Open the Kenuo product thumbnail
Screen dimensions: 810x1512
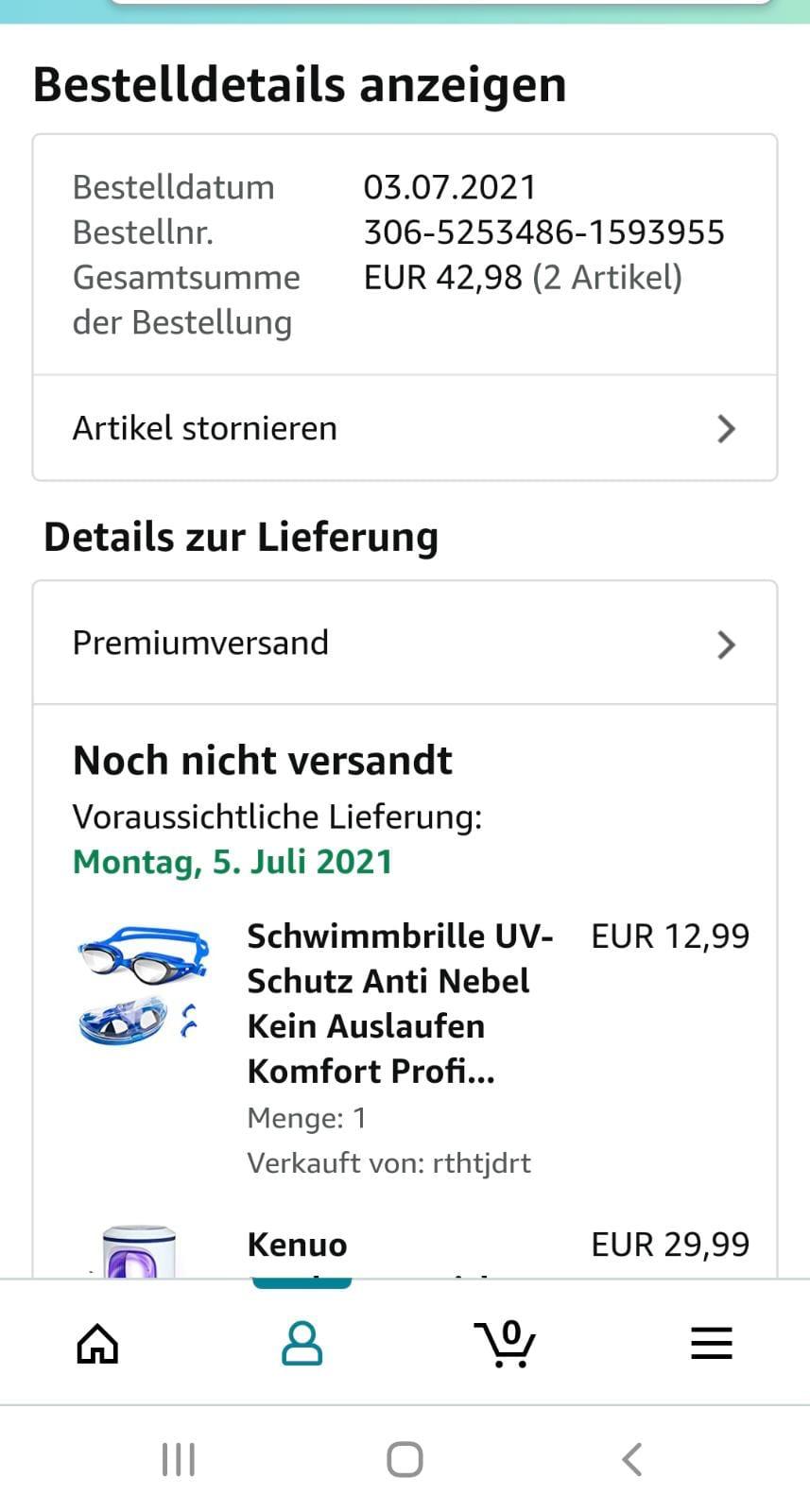click(x=140, y=1253)
